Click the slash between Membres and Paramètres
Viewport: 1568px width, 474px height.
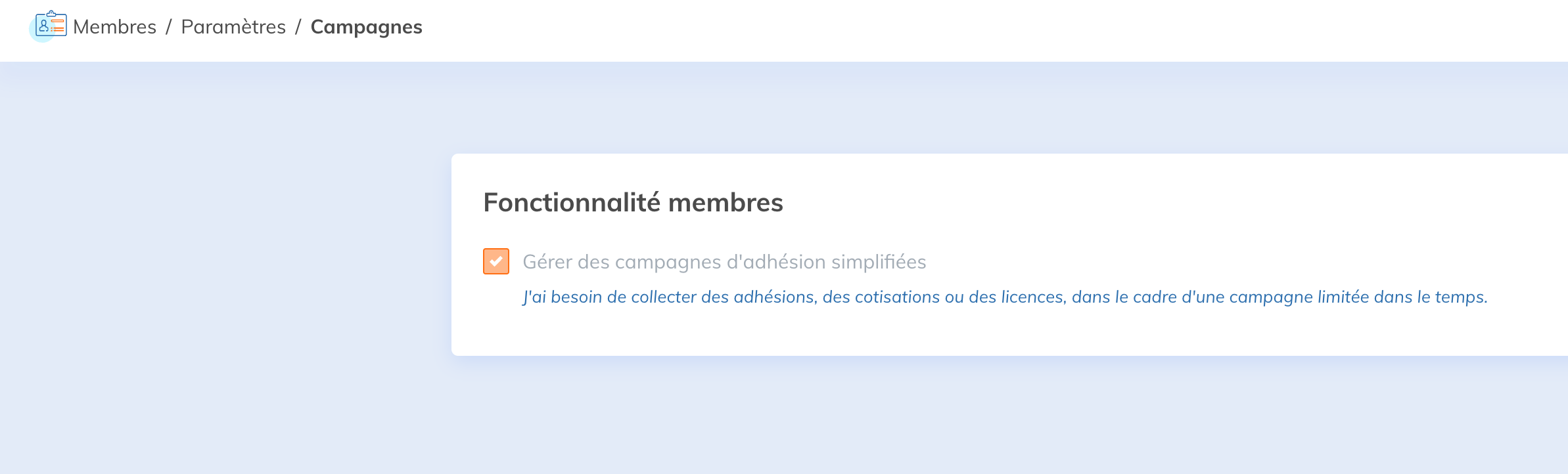pos(169,27)
